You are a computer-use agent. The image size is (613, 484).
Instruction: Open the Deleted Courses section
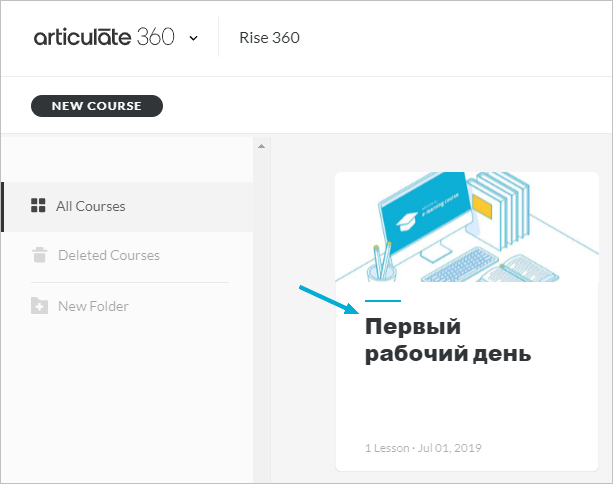coord(109,255)
